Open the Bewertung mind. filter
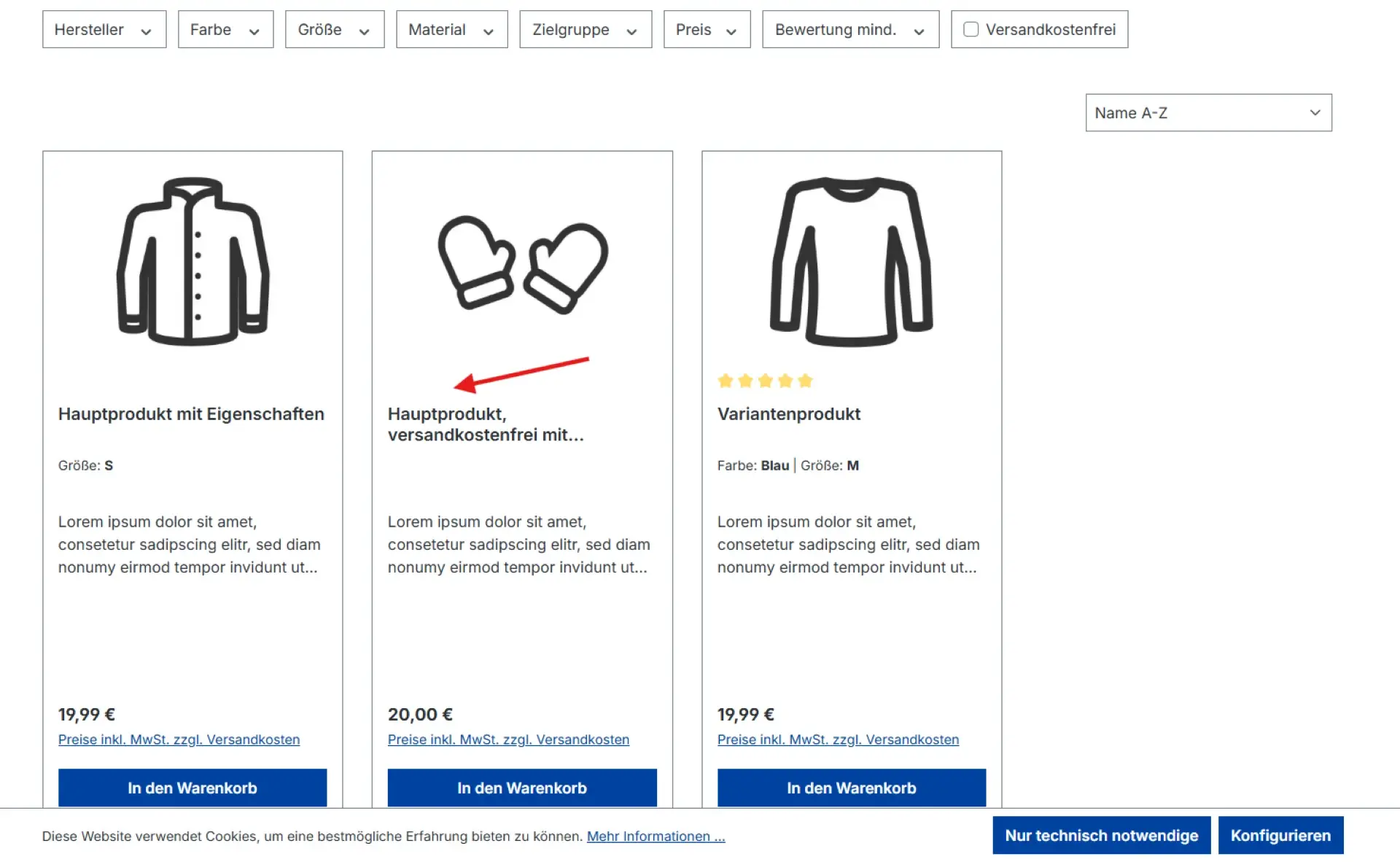The width and height of the screenshot is (1400, 862). [850, 29]
